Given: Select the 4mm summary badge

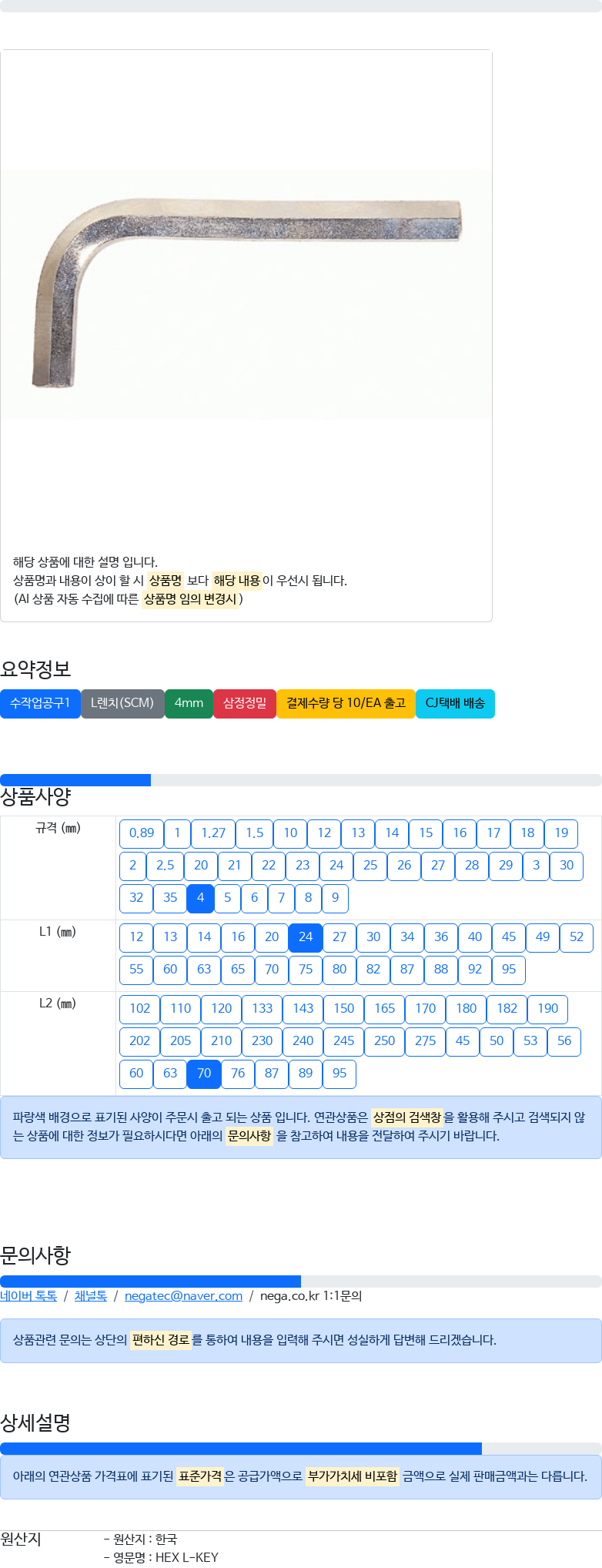Looking at the screenshot, I should click(x=189, y=703).
